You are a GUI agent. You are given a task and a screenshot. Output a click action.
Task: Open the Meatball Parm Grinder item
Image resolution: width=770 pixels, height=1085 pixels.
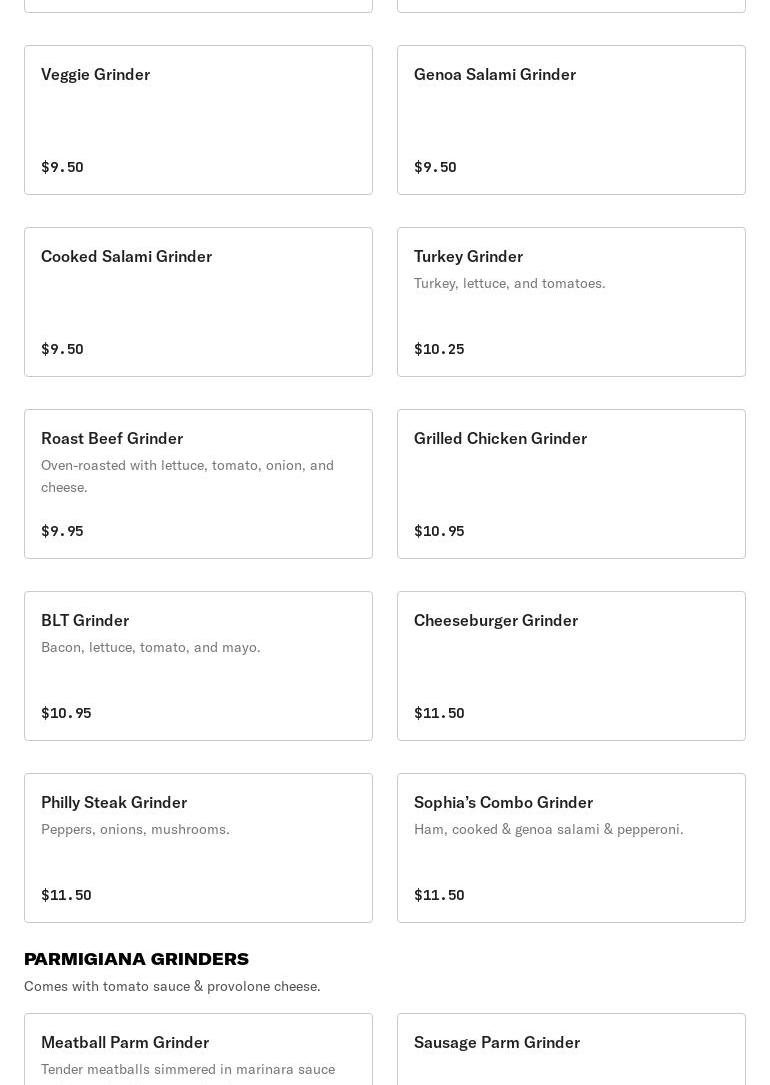(198, 1050)
